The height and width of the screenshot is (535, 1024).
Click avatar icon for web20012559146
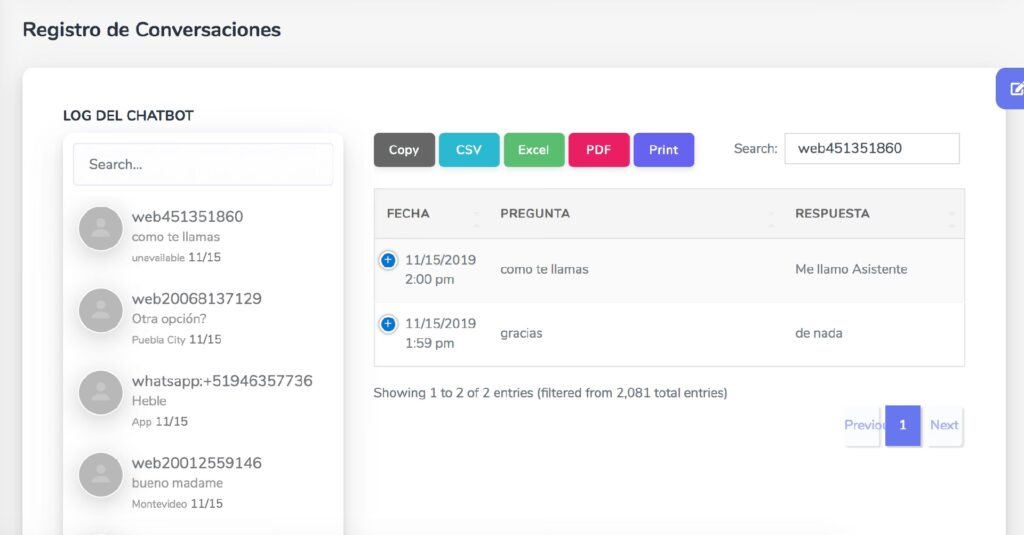point(101,475)
